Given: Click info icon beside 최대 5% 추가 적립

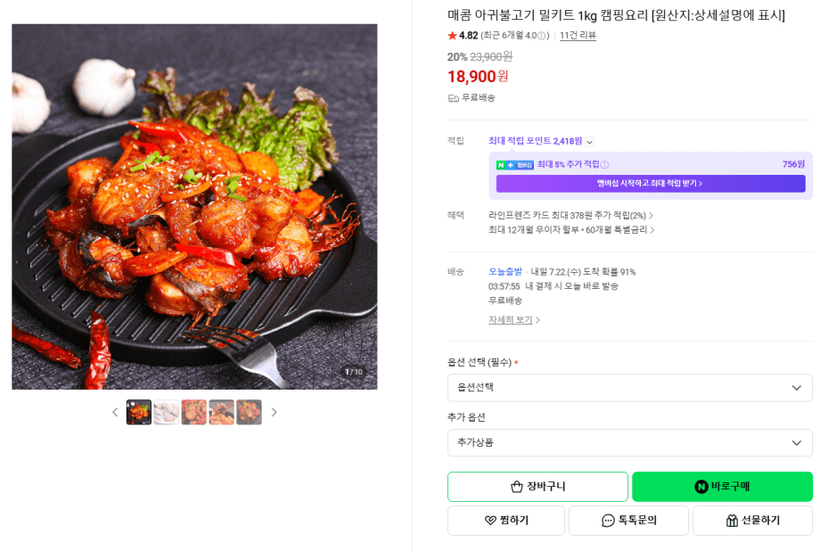Looking at the screenshot, I should 605,165.
